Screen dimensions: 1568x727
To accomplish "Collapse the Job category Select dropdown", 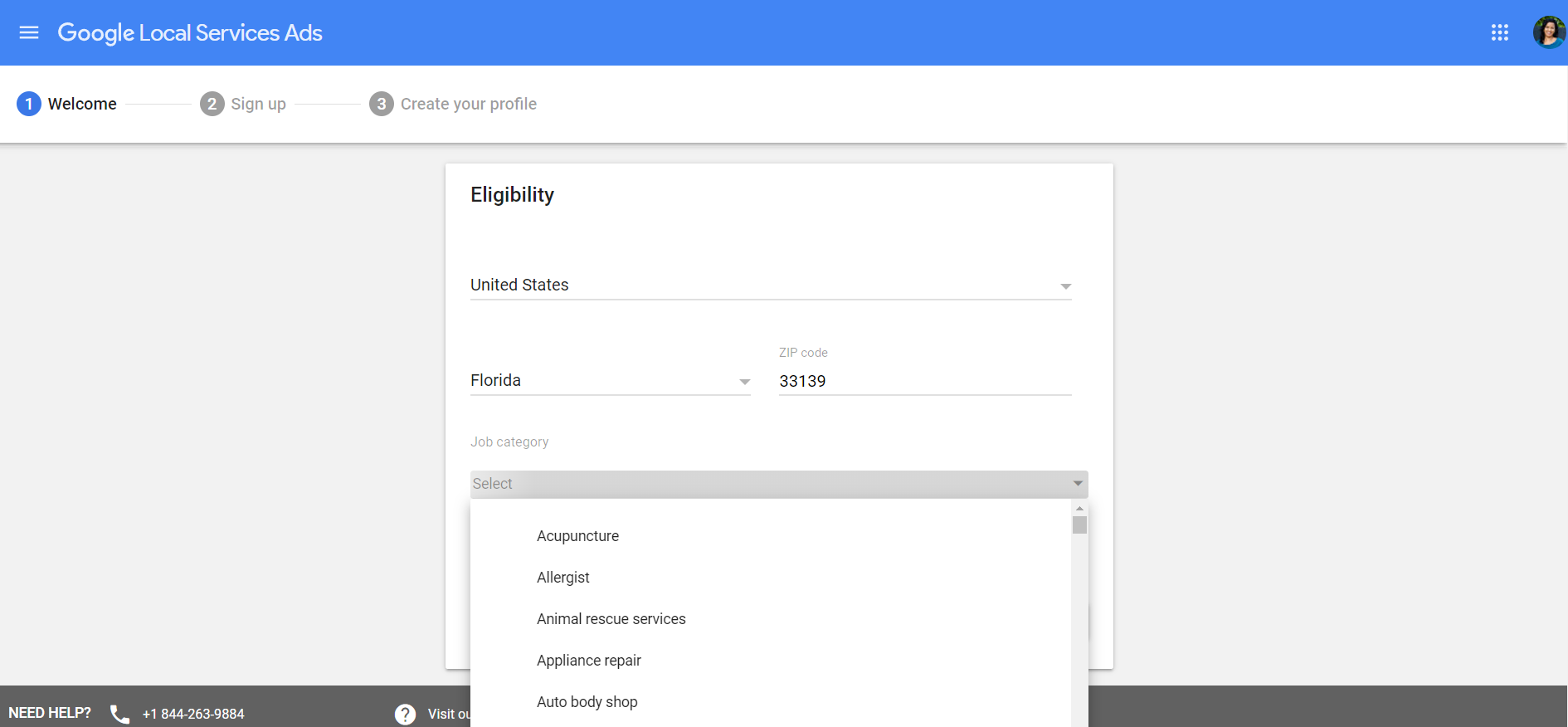I will point(778,484).
